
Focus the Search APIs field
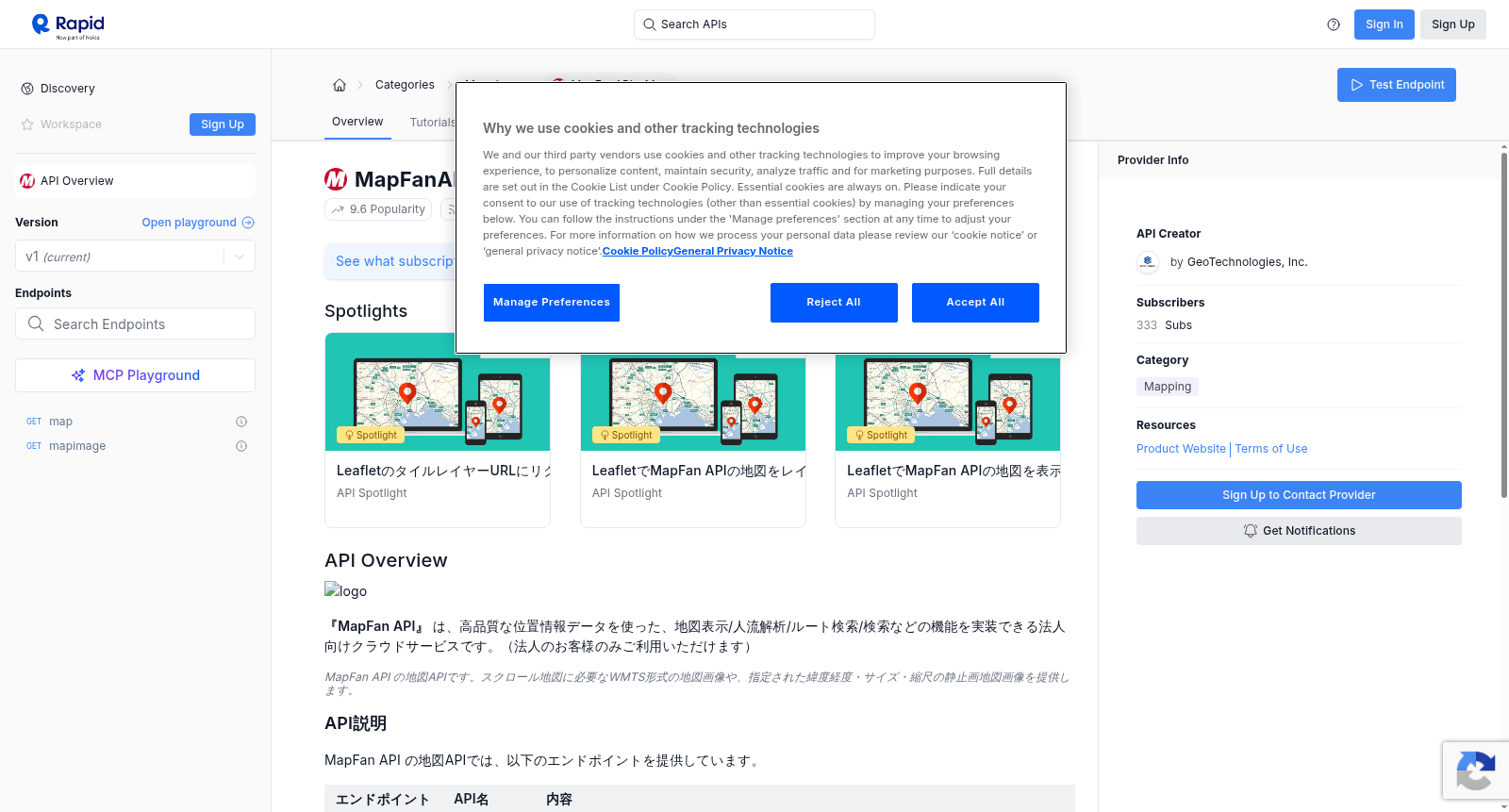754,25
